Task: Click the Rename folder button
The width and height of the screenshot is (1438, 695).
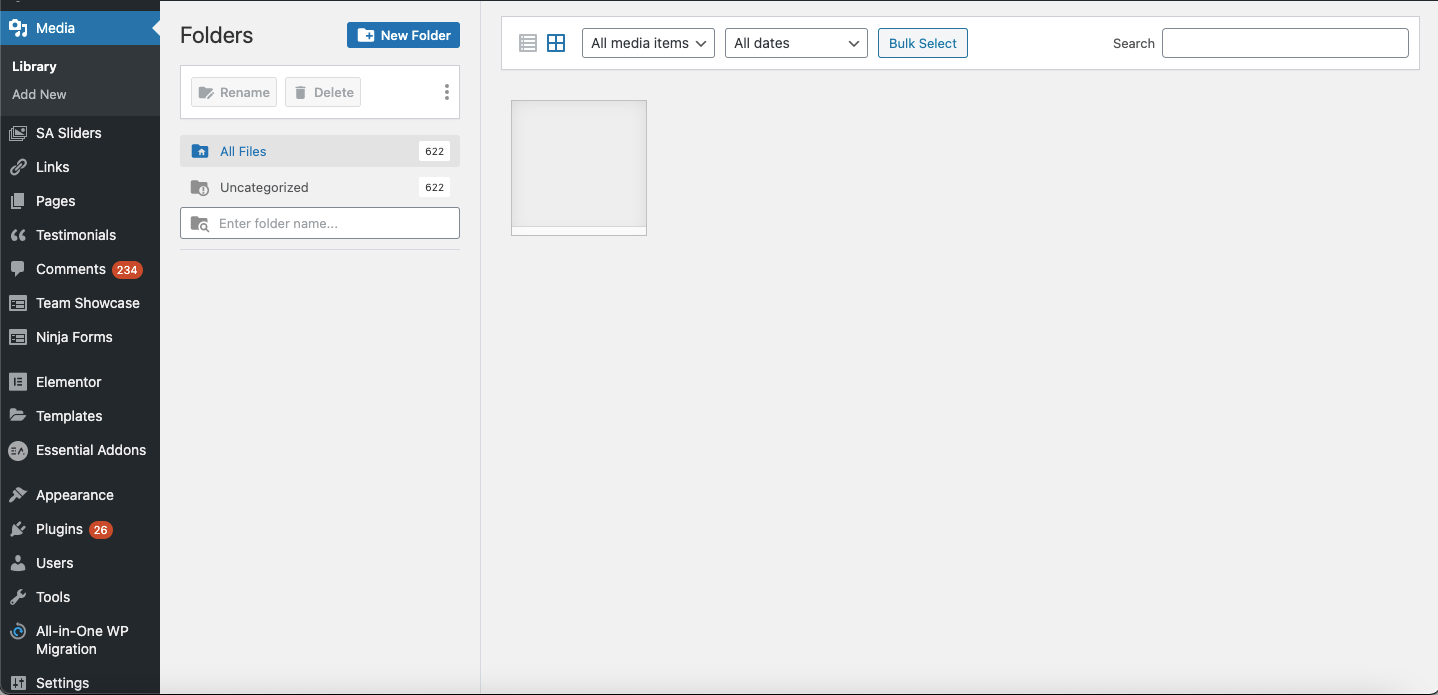Action: click(x=233, y=91)
